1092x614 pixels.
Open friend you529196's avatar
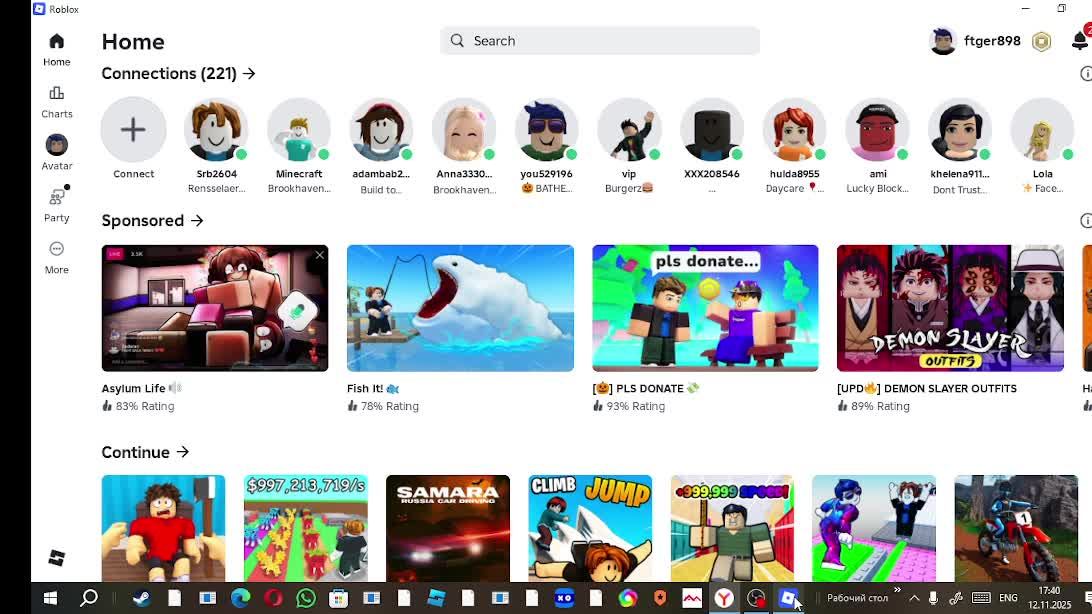click(x=547, y=130)
